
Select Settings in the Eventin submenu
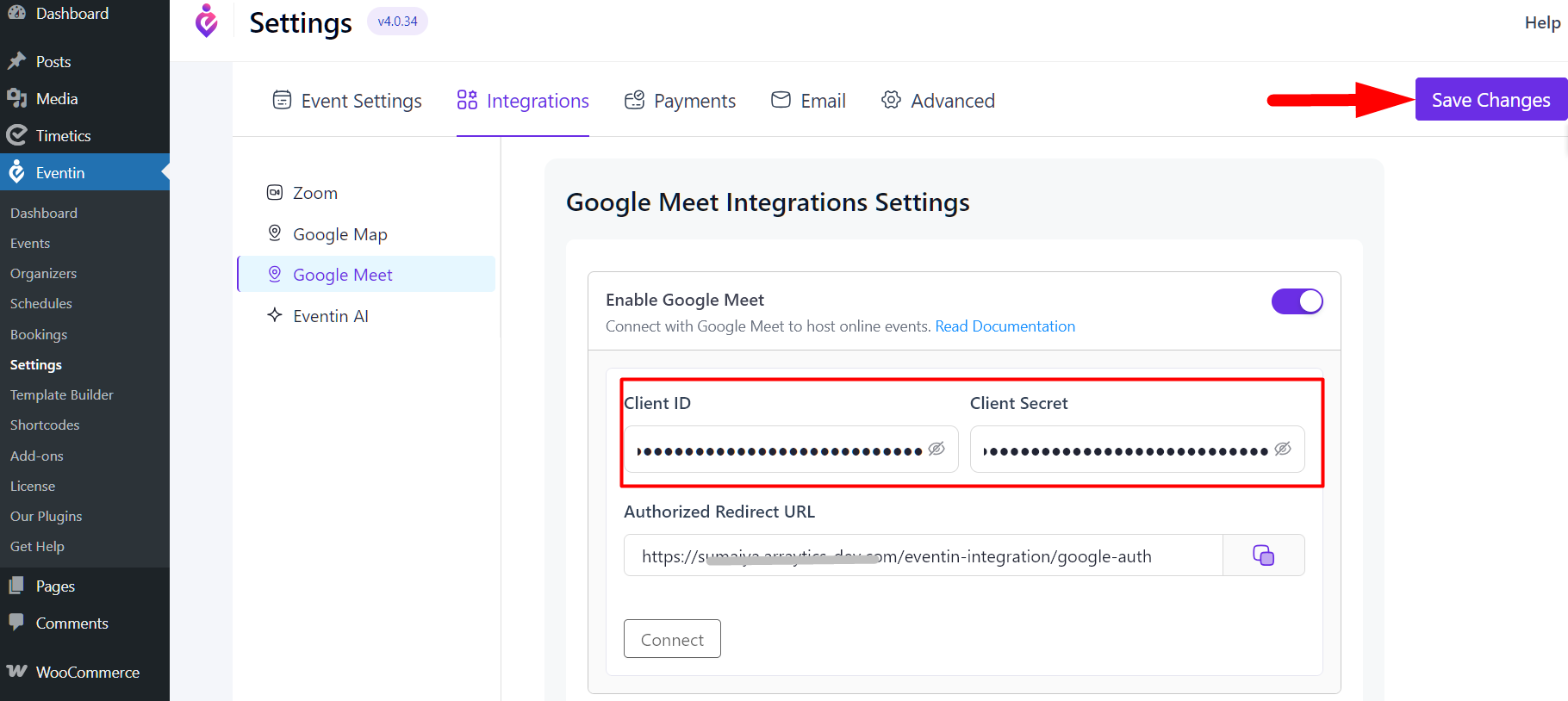[36, 364]
